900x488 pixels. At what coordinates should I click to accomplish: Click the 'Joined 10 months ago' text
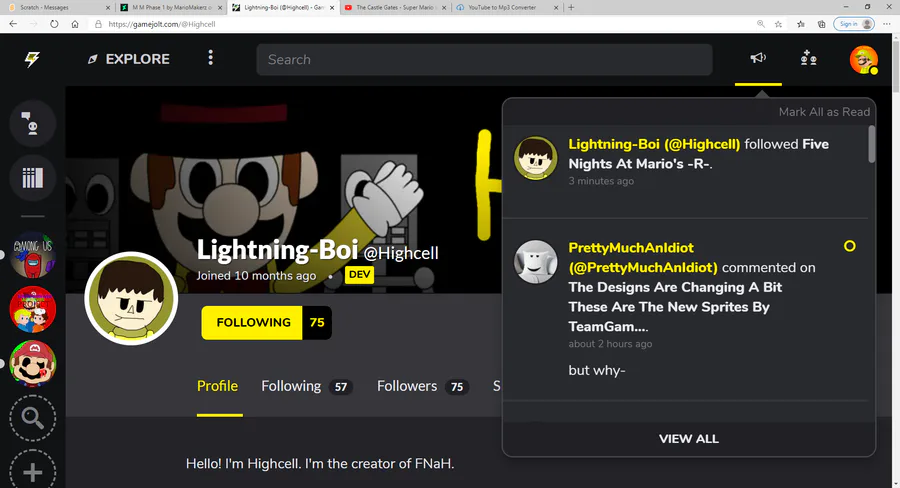click(256, 276)
